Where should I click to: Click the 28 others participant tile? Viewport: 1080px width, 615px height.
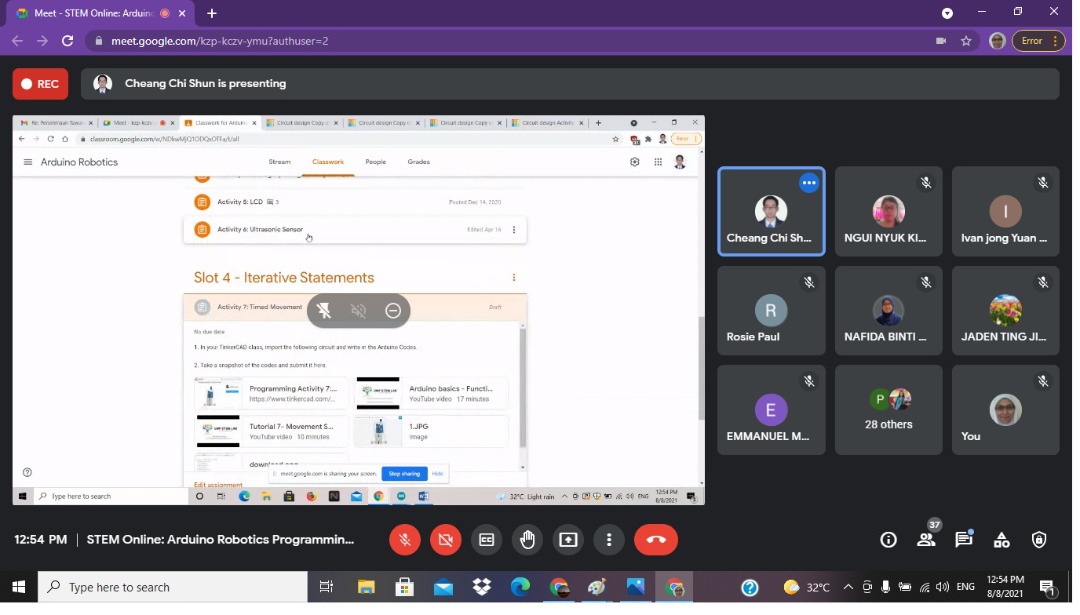tap(888, 410)
